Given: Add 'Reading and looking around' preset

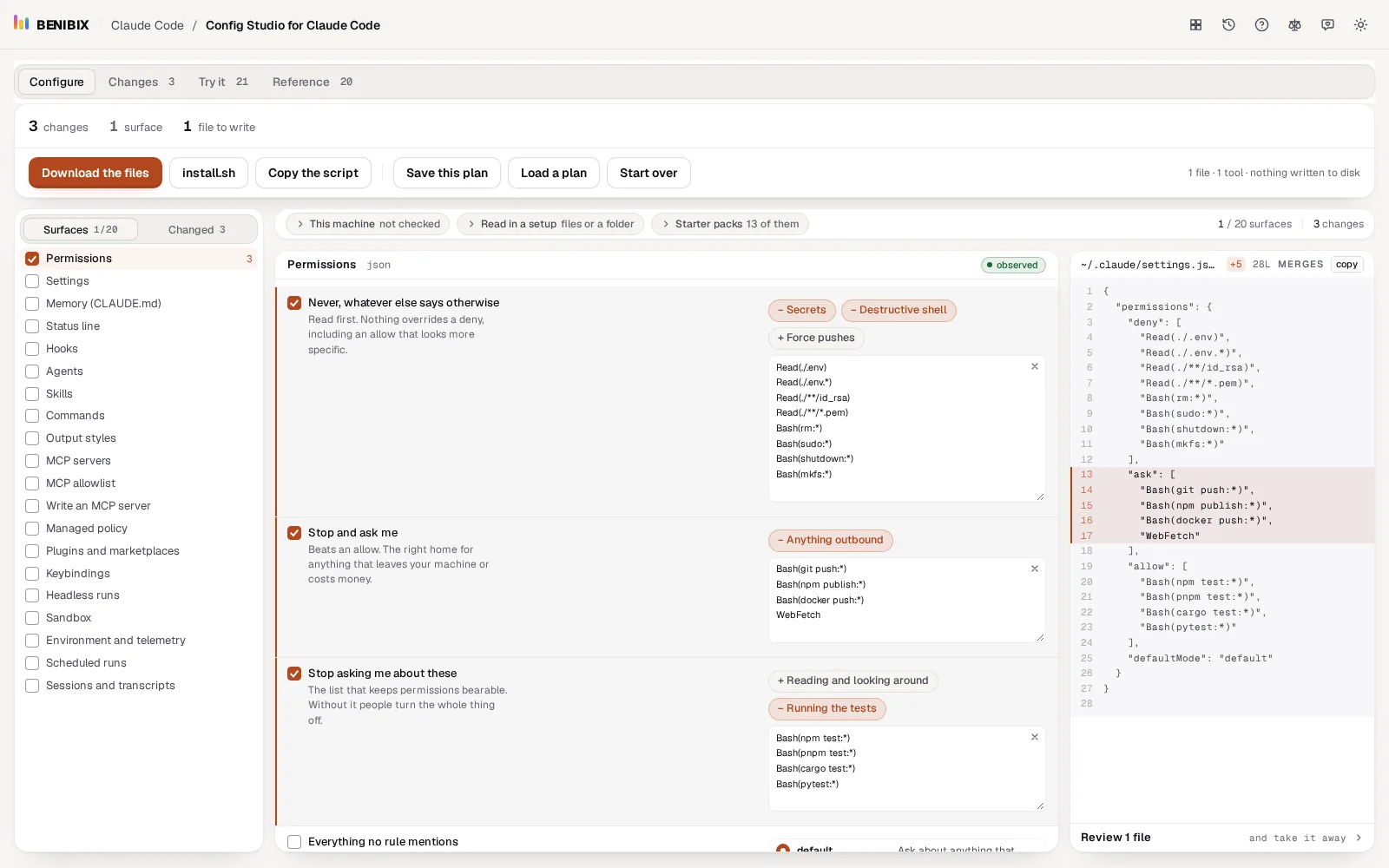Looking at the screenshot, I should tap(852, 681).
